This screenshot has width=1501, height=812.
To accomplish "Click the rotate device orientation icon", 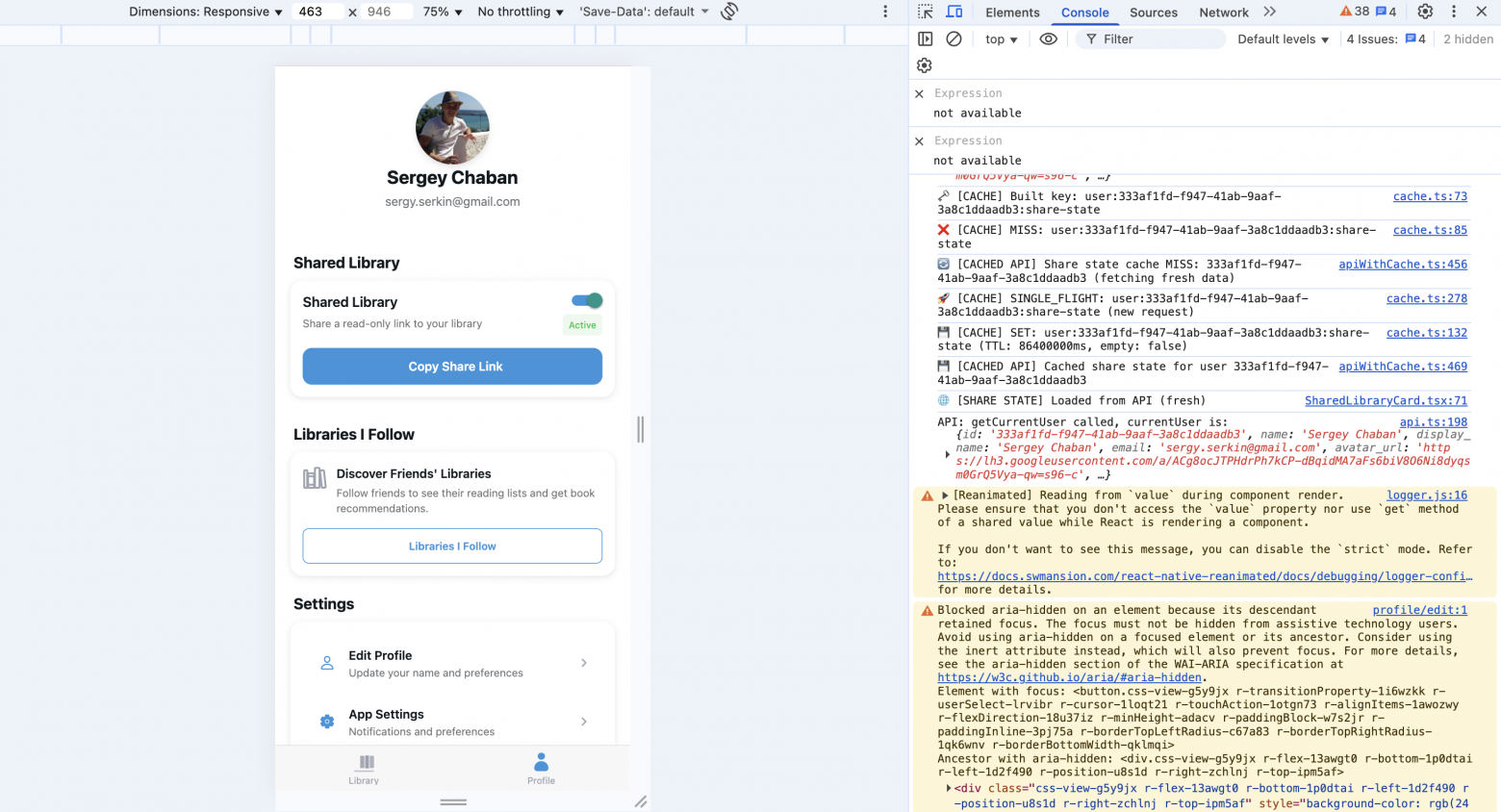I will (x=729, y=12).
